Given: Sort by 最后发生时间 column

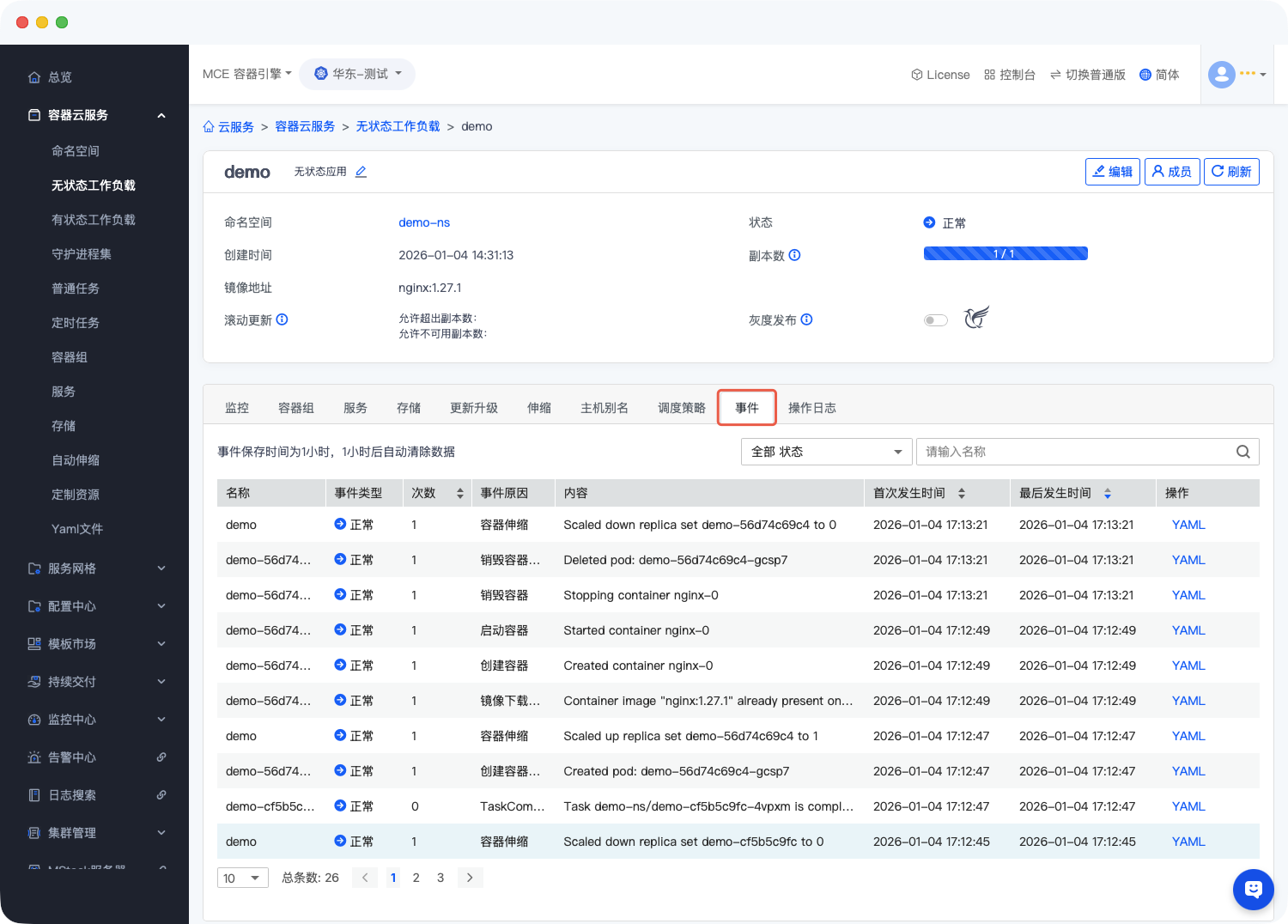Looking at the screenshot, I should (x=1107, y=493).
